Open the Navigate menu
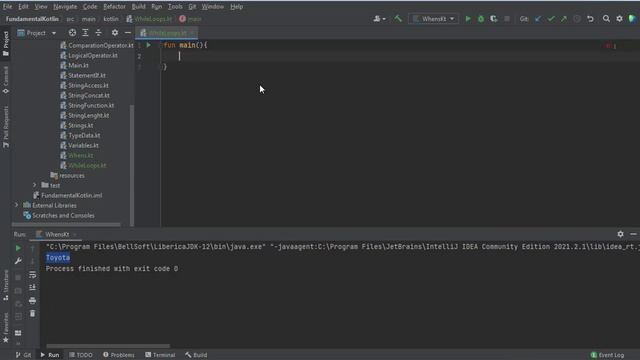The width and height of the screenshot is (640, 360). click(x=65, y=7)
